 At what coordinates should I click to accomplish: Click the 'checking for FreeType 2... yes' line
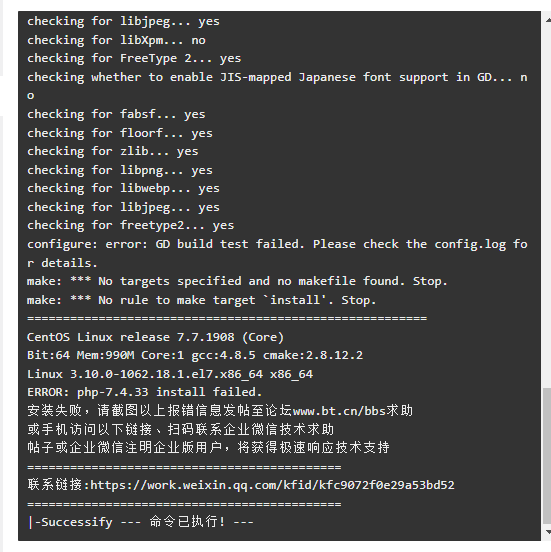click(x=134, y=58)
